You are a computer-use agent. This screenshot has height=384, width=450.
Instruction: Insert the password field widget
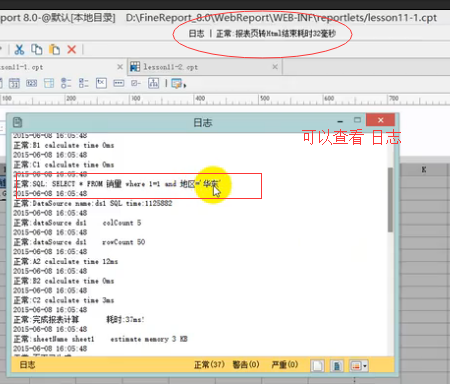(119, 83)
